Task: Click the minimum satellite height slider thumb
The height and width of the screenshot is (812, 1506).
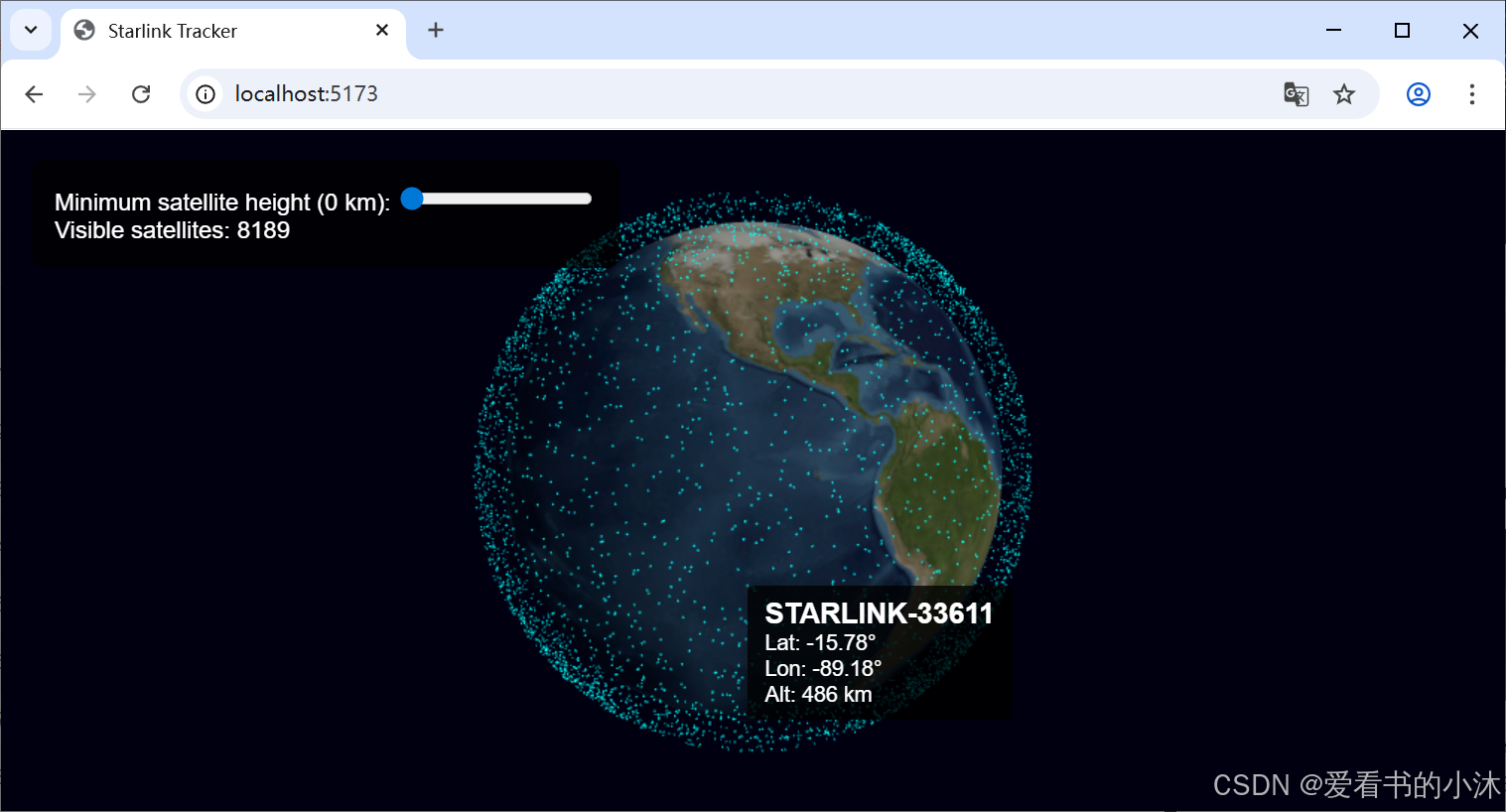Action: click(412, 200)
